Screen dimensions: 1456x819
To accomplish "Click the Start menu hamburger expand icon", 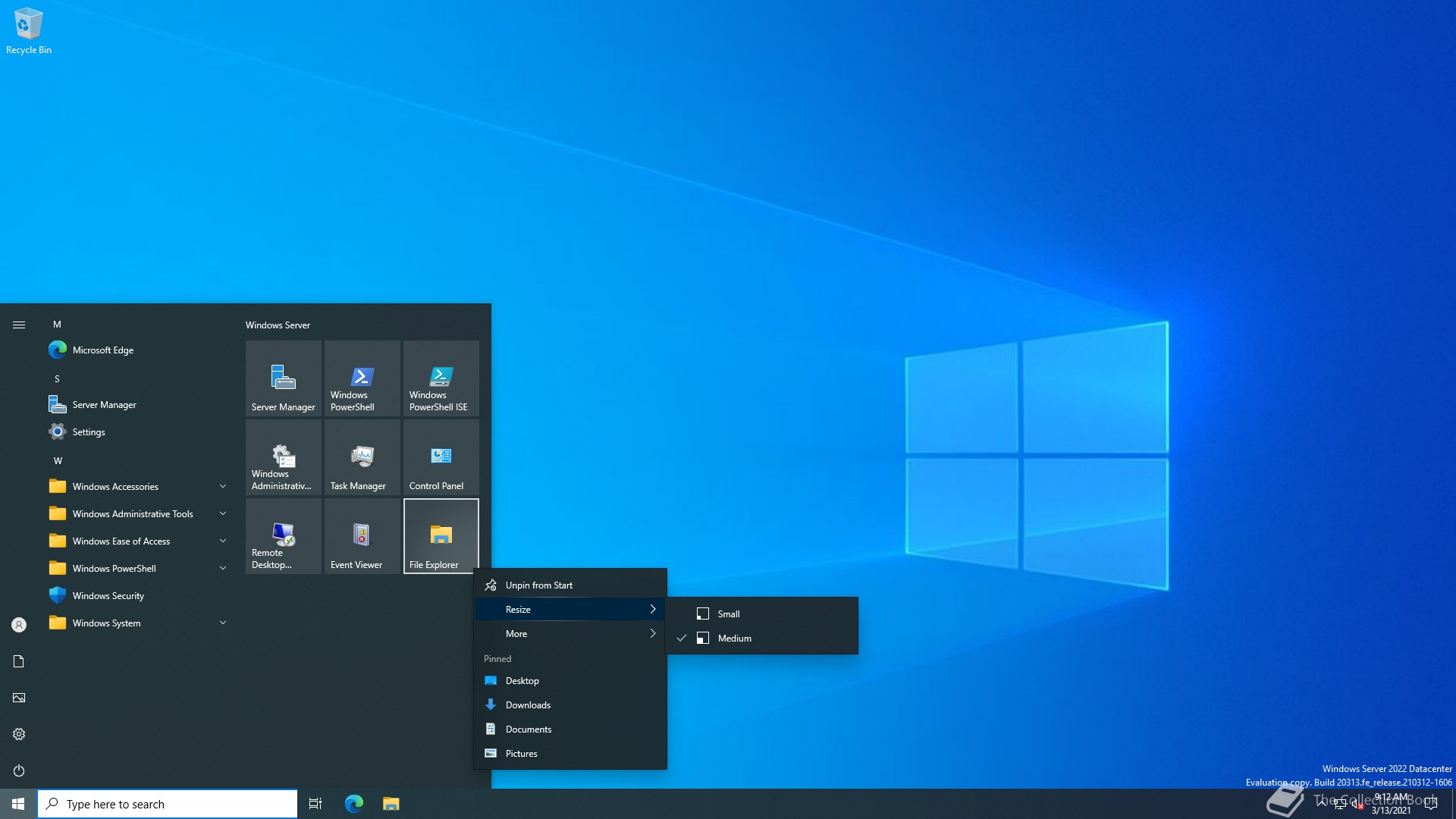I will pyautogui.click(x=19, y=325).
